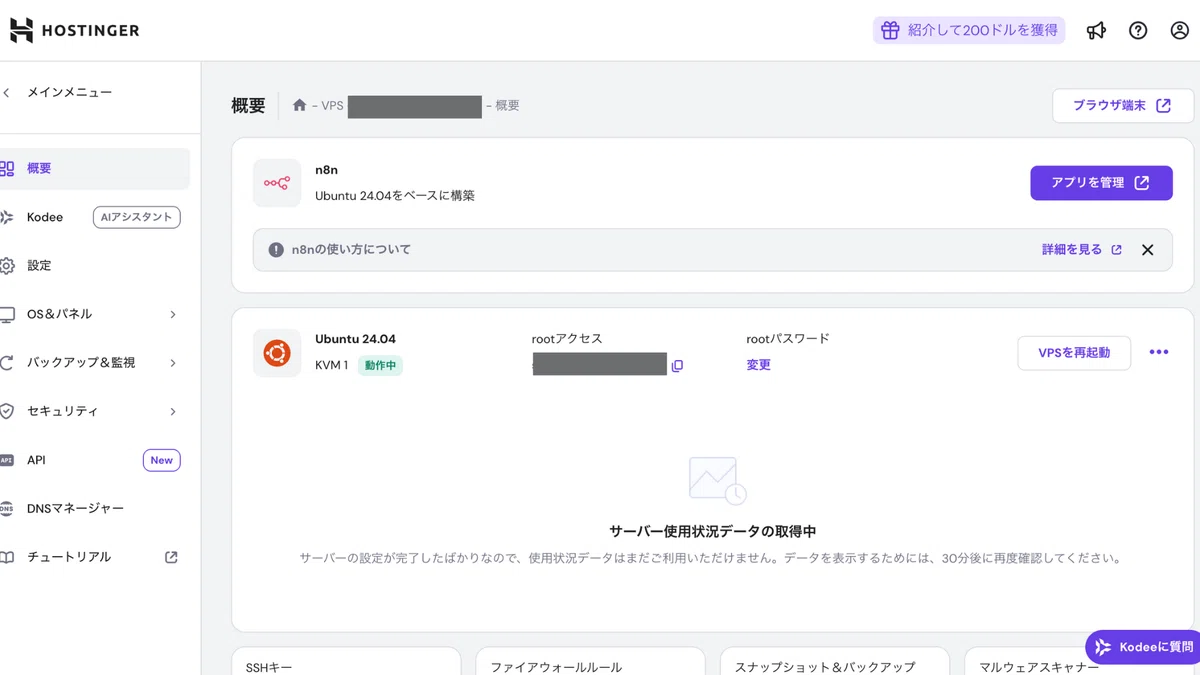Open チュートリアル in the sidebar
Viewport: 1200px width, 675px height.
[69, 557]
